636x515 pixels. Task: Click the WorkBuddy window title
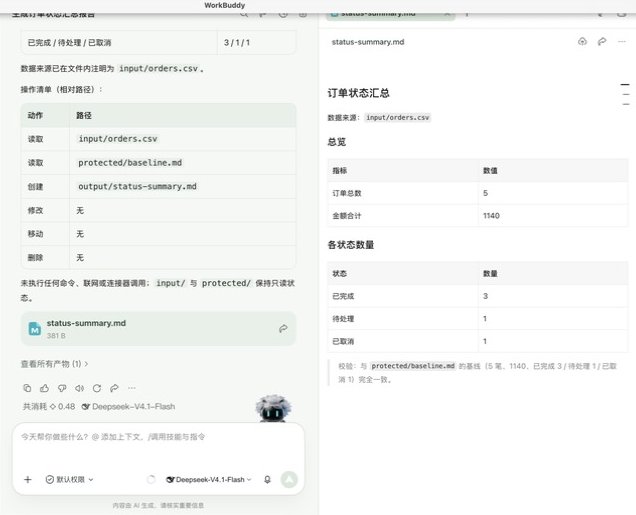(224, 5)
